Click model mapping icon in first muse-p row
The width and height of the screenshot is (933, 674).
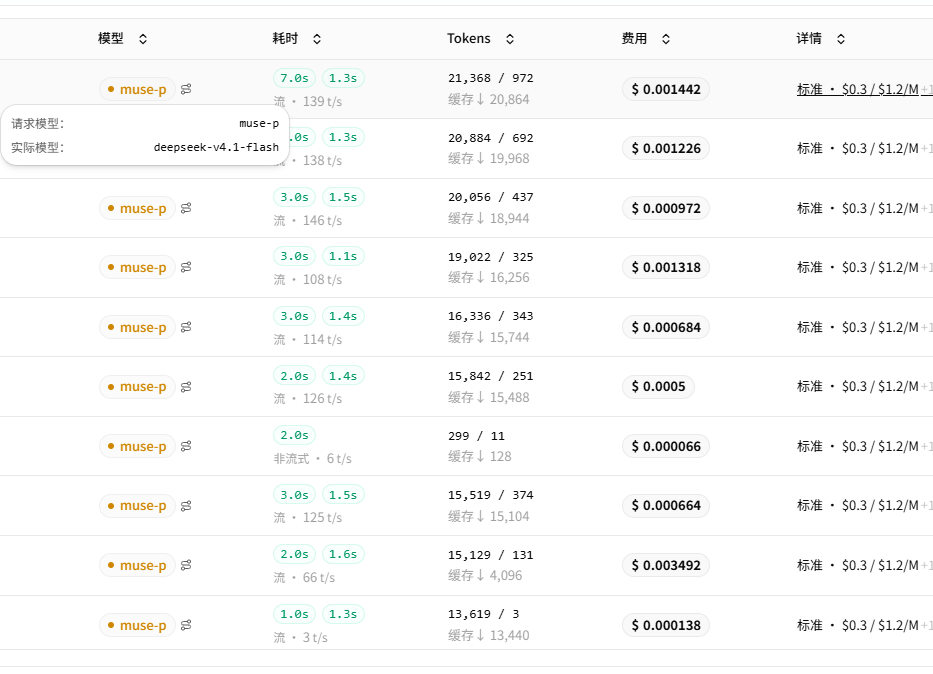186,89
